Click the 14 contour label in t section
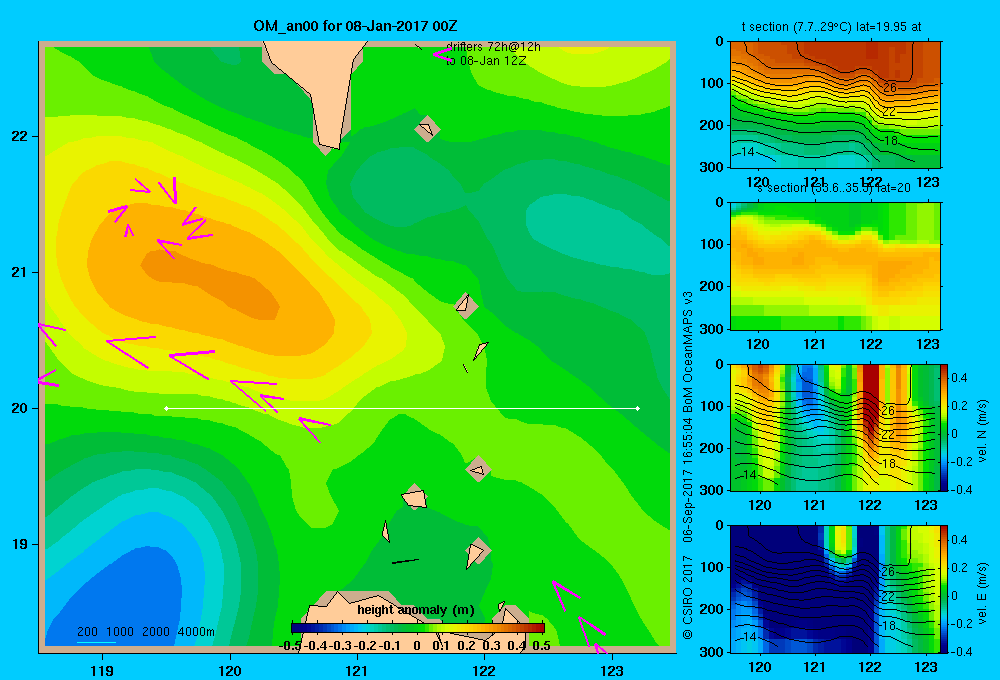Viewport: 1000px width, 680px height. 747,152
